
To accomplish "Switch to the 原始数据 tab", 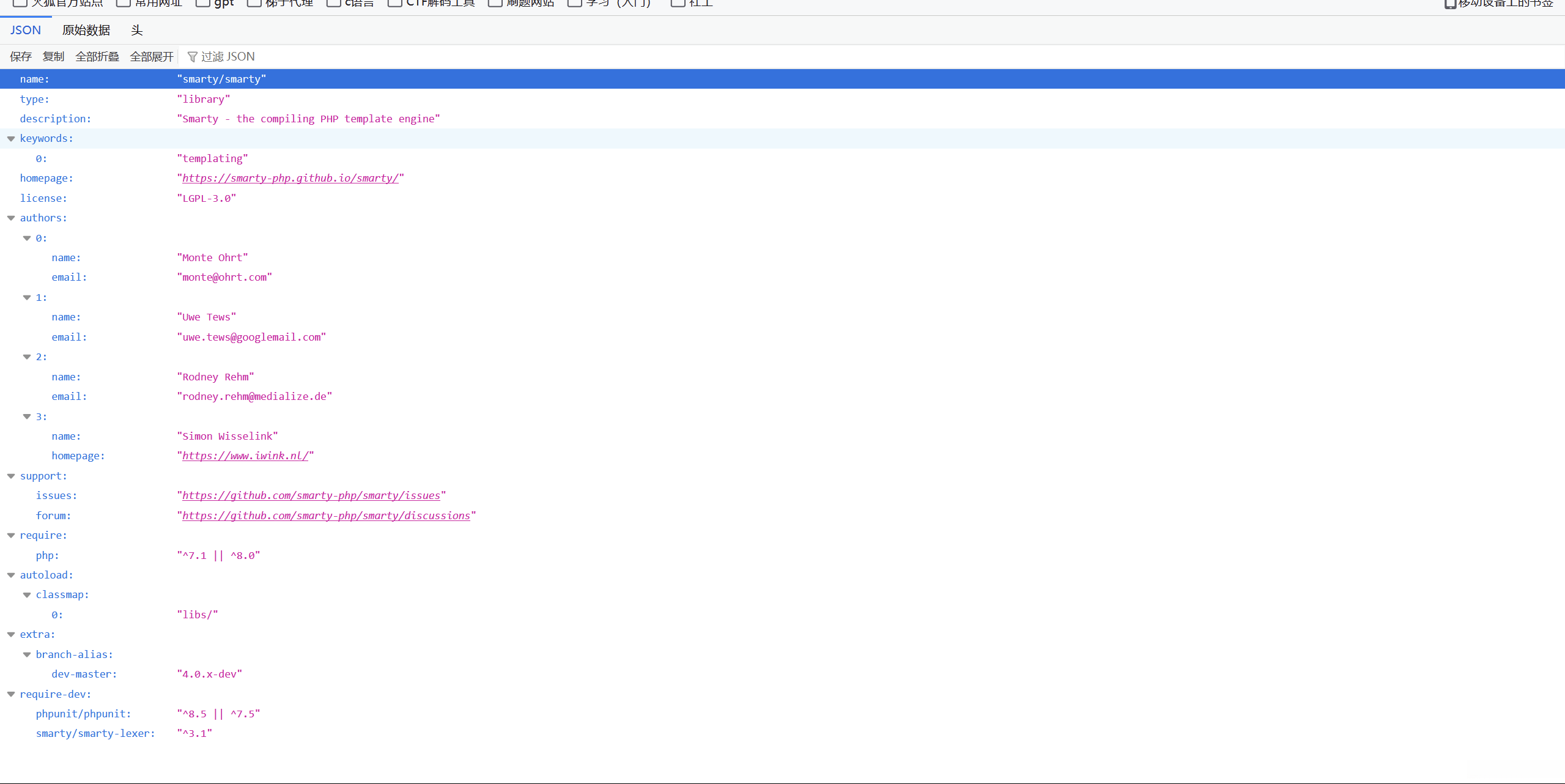I will [86, 31].
